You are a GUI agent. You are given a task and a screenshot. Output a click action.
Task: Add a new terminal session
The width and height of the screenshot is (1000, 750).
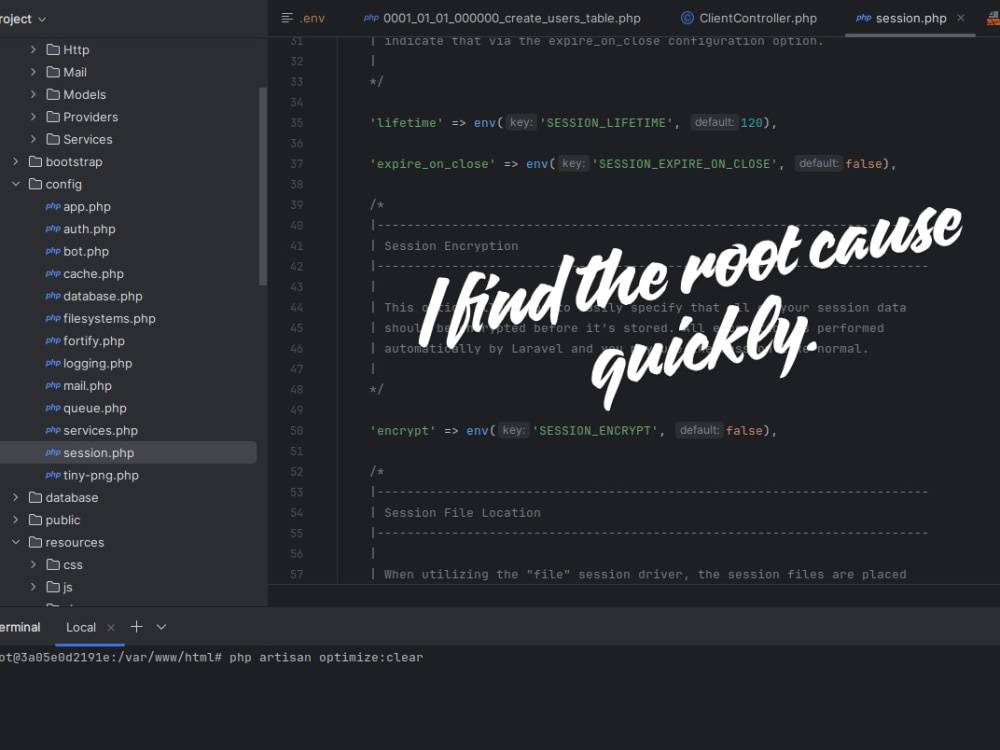(136, 627)
